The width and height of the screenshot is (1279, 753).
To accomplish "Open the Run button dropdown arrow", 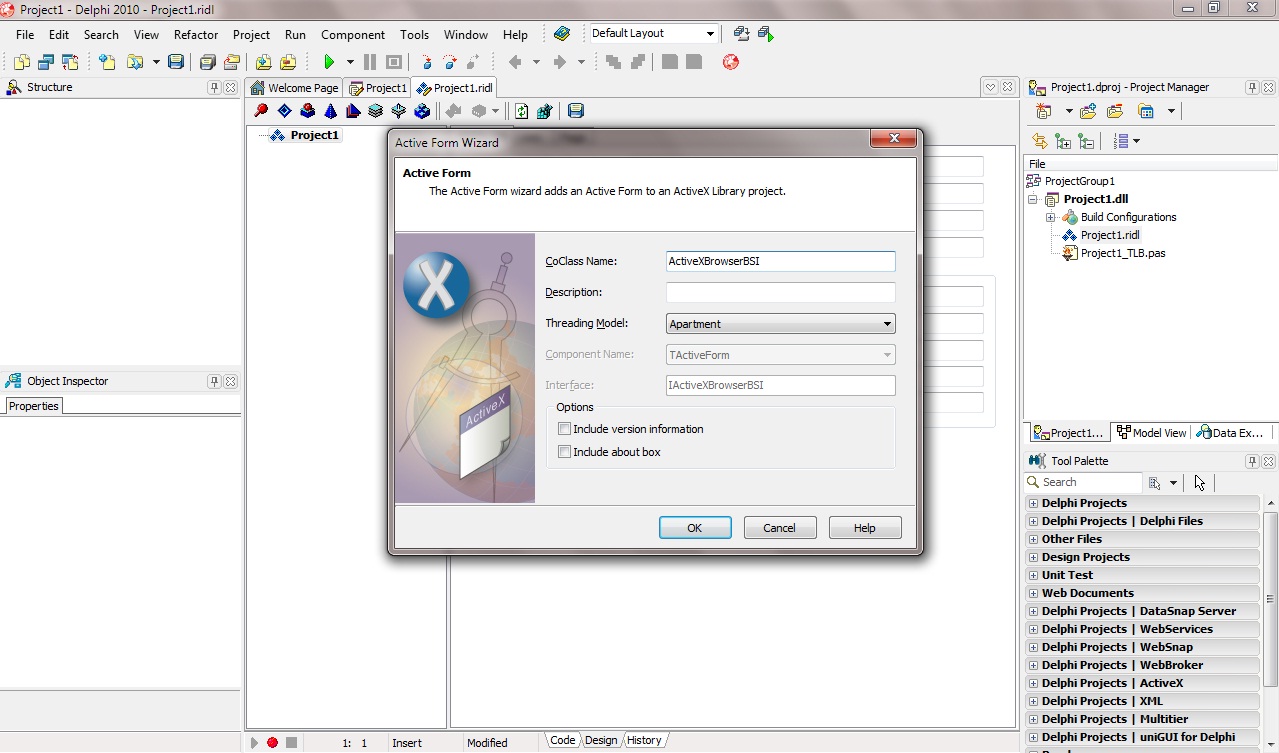I will pyautogui.click(x=350, y=62).
